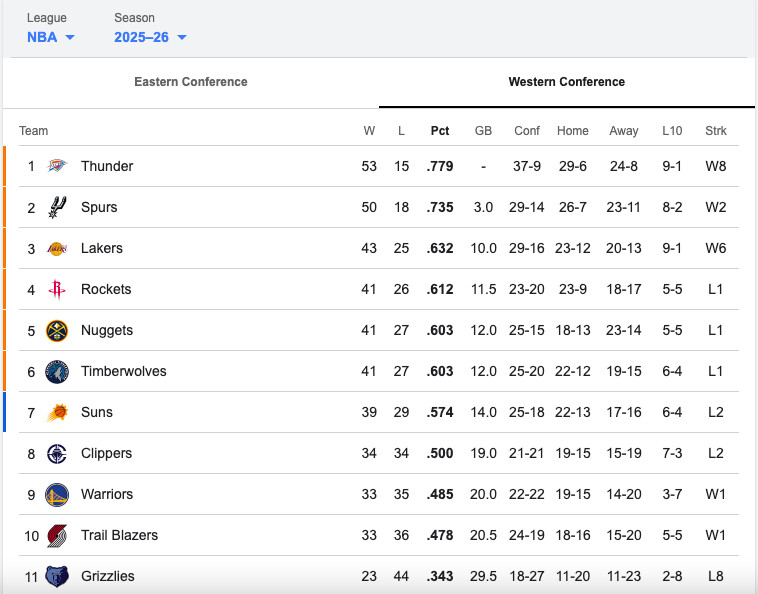
Task: Click the L10 column header
Action: tap(672, 131)
